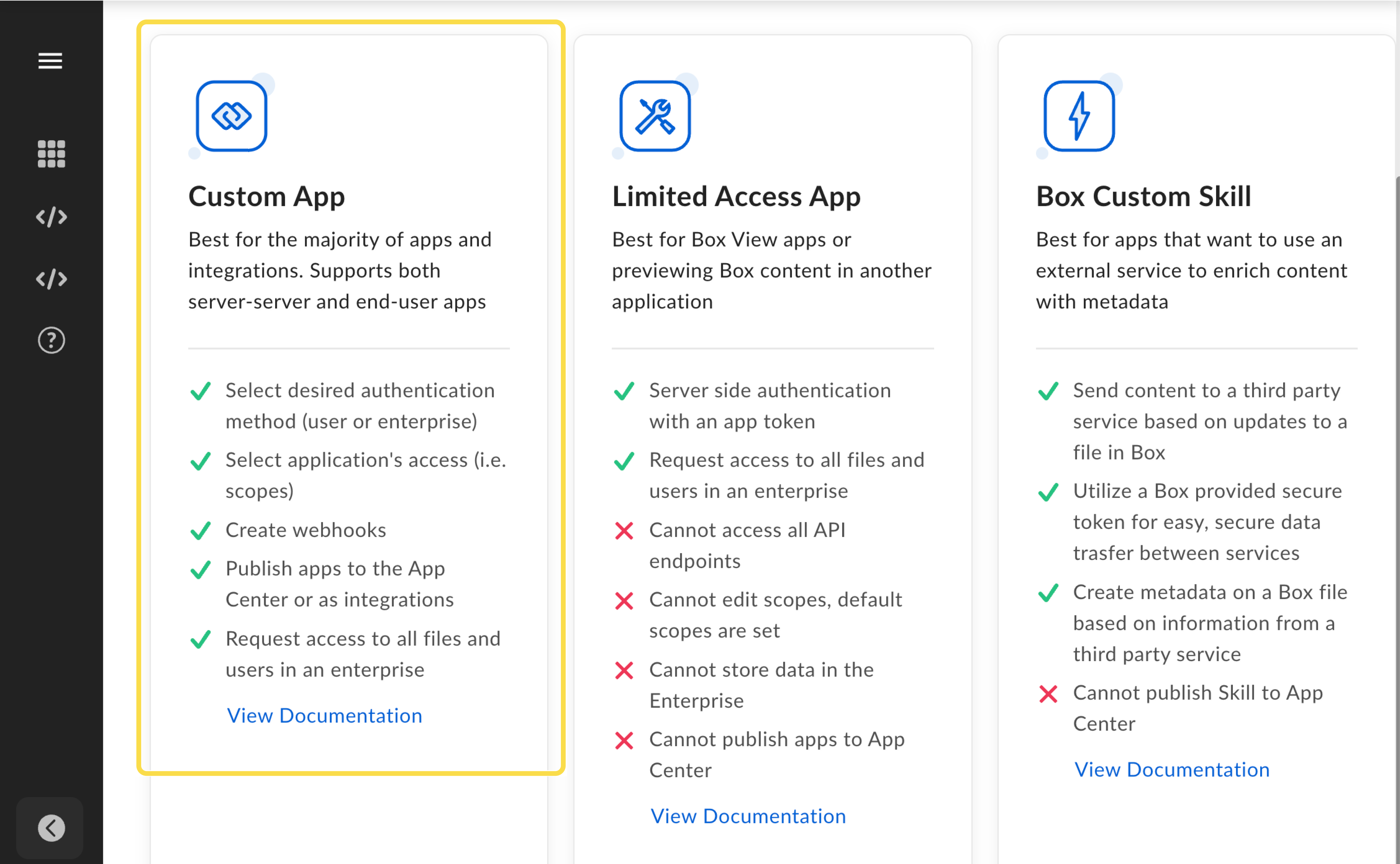Open the hamburger menu in the sidebar
This screenshot has width=1400, height=864.
coord(50,60)
